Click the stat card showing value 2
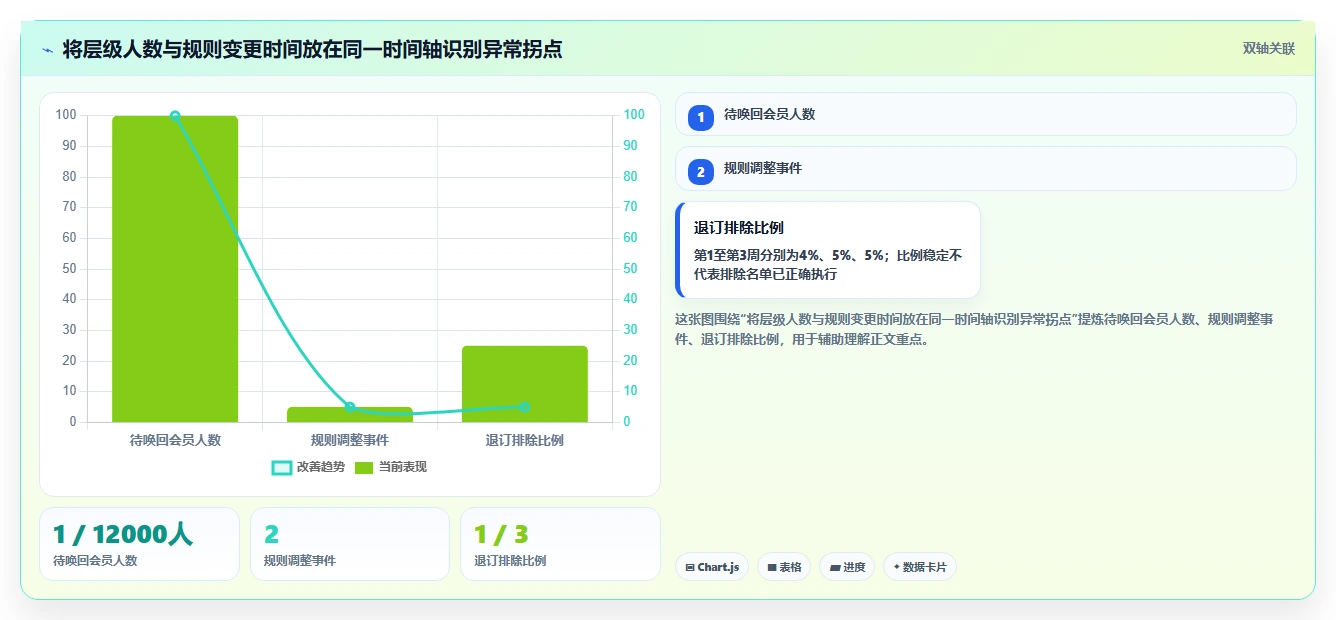This screenshot has width=1336, height=620. 350,544
